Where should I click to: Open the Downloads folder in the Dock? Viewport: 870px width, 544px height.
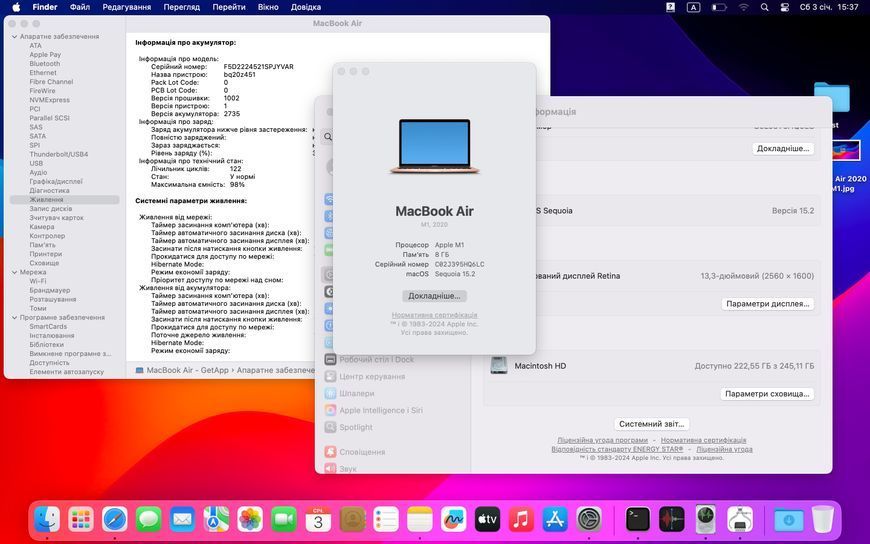click(788, 520)
